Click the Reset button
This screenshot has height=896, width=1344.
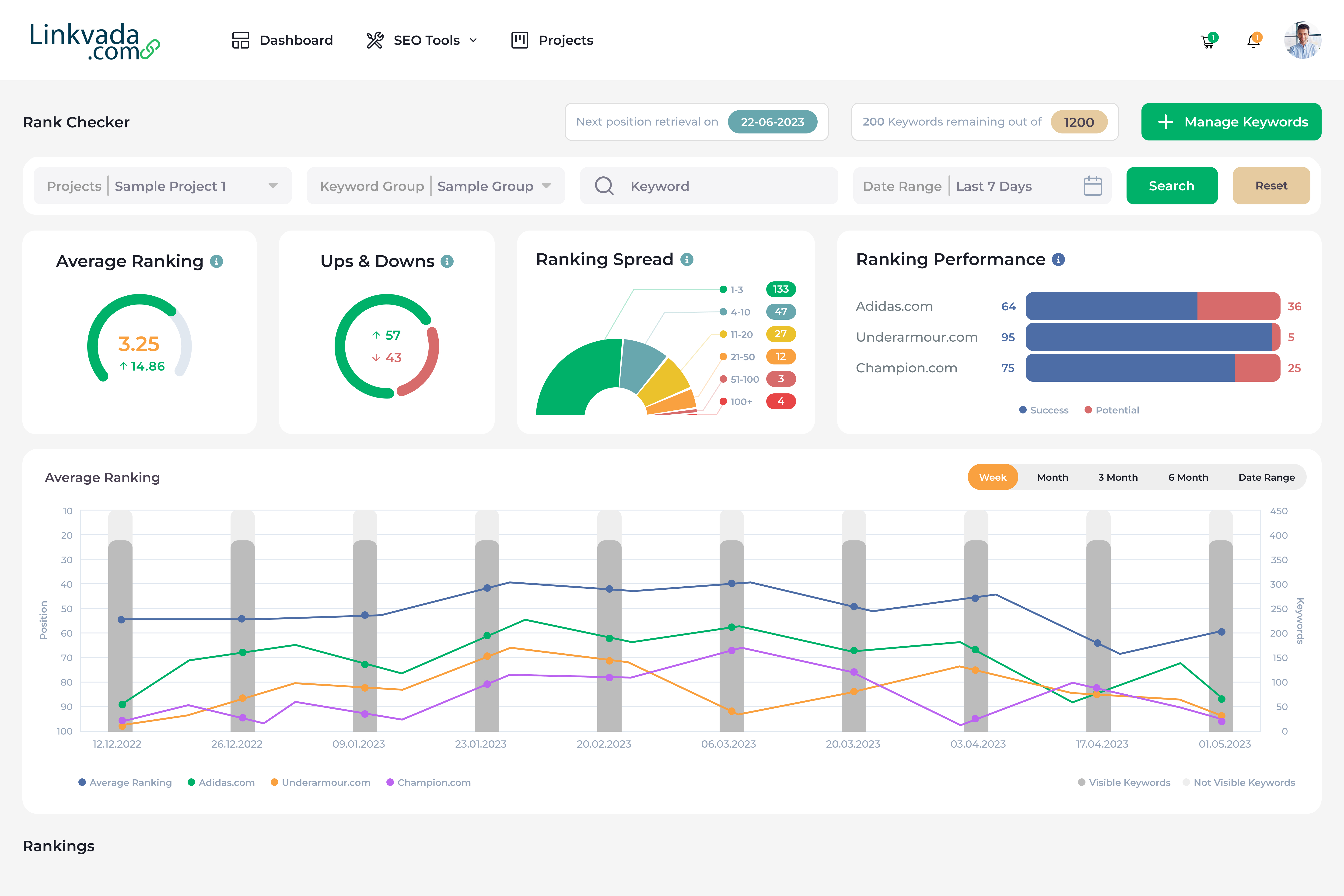(x=1271, y=186)
